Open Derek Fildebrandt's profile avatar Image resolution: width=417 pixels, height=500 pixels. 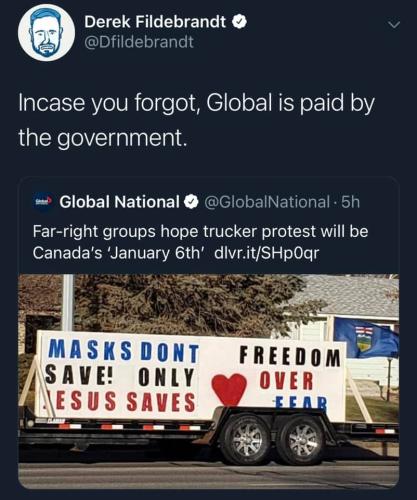coord(46,33)
